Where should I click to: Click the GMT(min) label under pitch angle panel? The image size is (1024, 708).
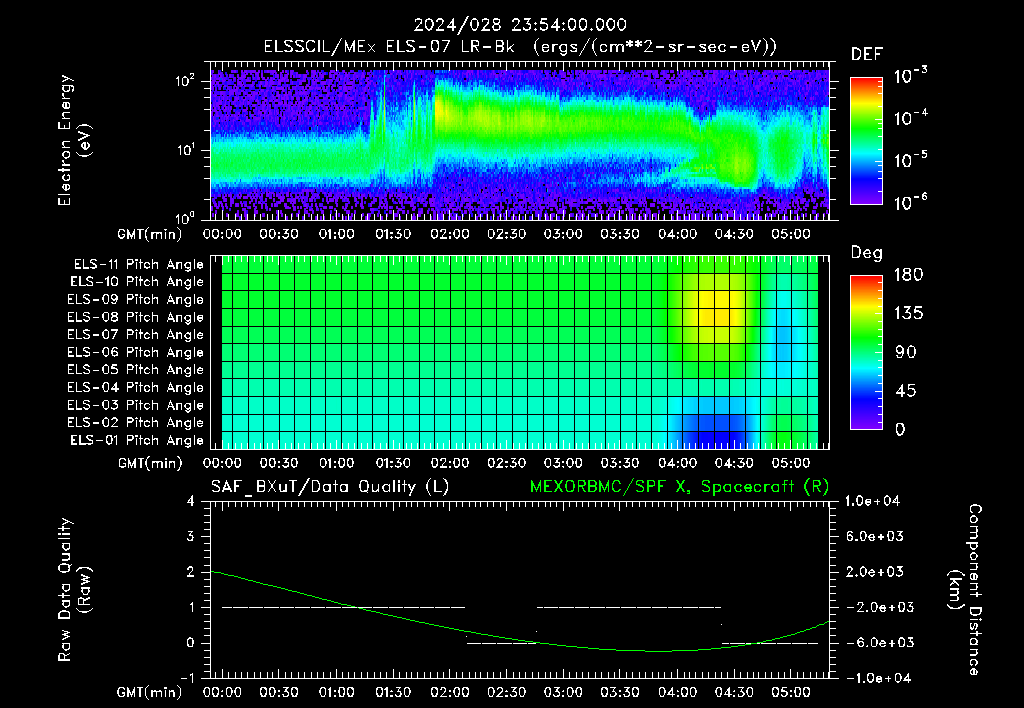[x=150, y=464]
